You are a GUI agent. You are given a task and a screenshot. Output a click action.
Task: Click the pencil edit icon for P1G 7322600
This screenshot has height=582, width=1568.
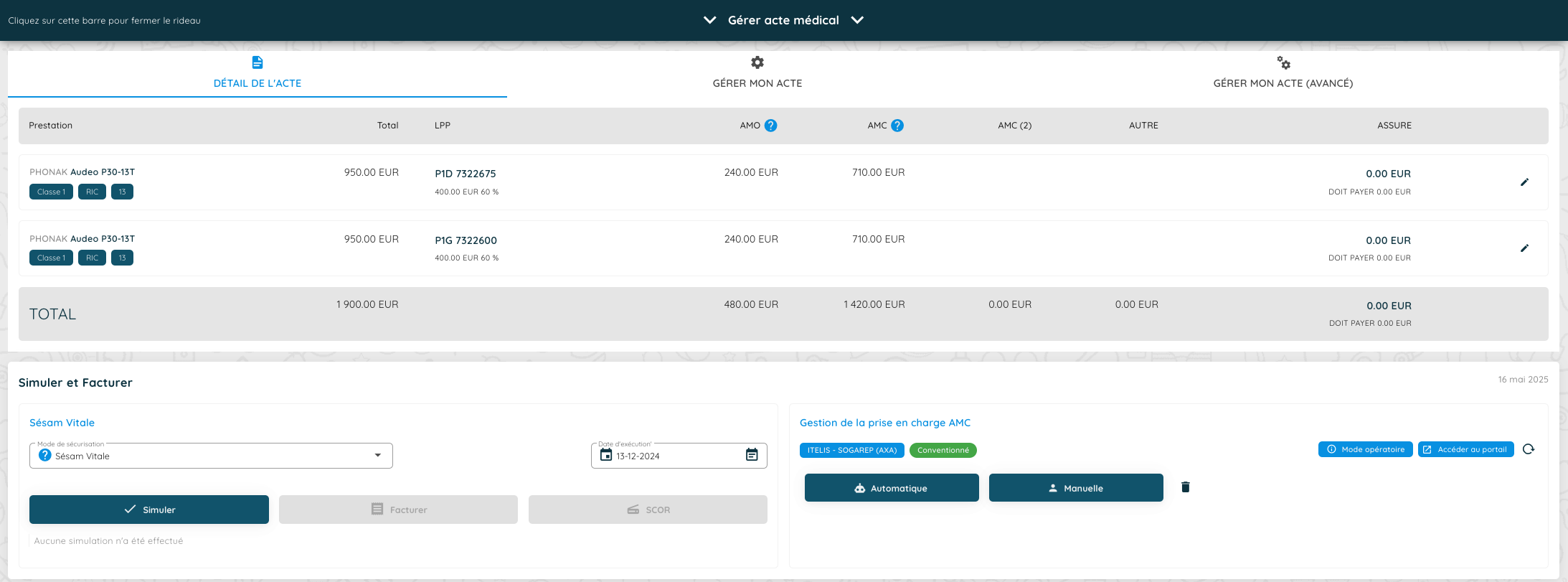pyautogui.click(x=1524, y=248)
